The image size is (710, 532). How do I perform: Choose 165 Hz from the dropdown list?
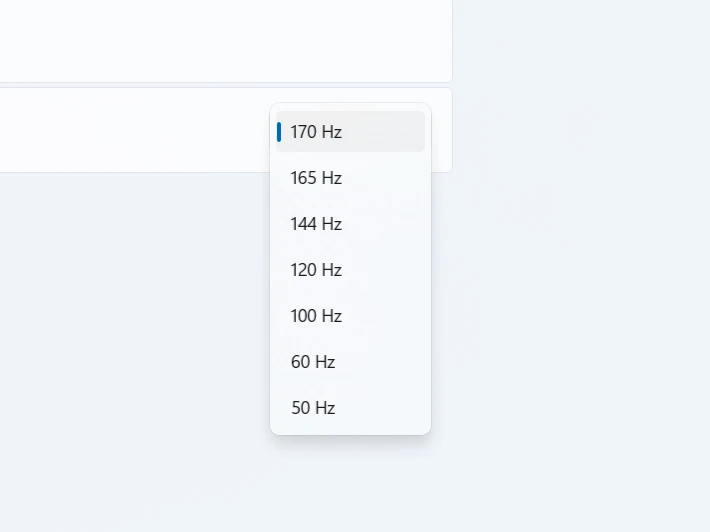tap(350, 178)
